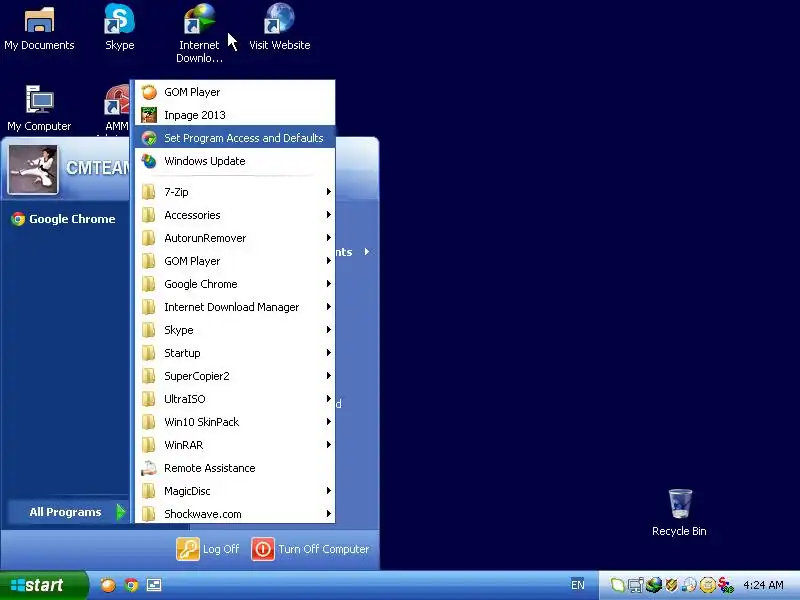Click the All Programs green arrow
The image size is (800, 600).
pyautogui.click(x=121, y=512)
